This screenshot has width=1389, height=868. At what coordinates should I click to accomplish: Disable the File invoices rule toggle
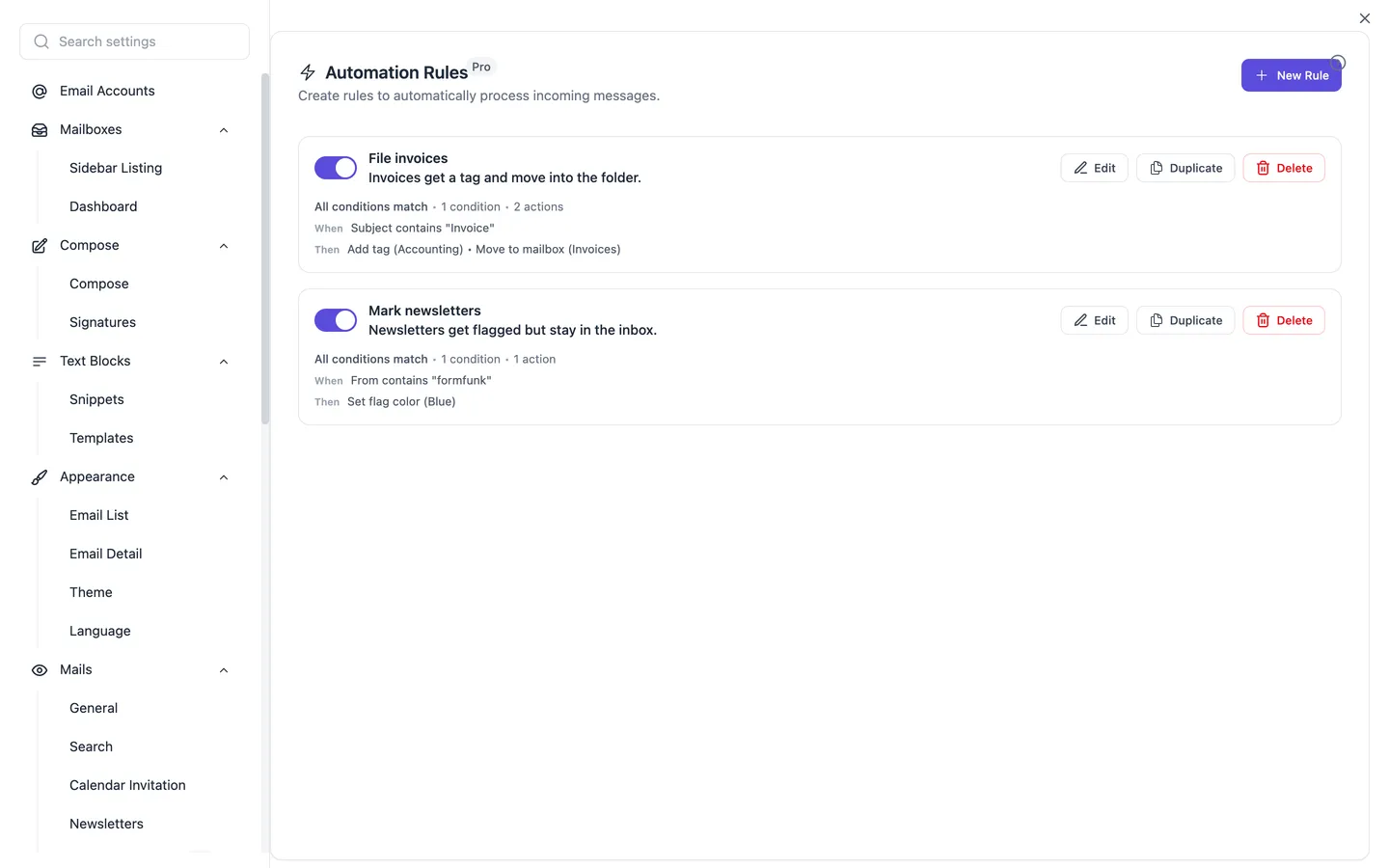(336, 168)
